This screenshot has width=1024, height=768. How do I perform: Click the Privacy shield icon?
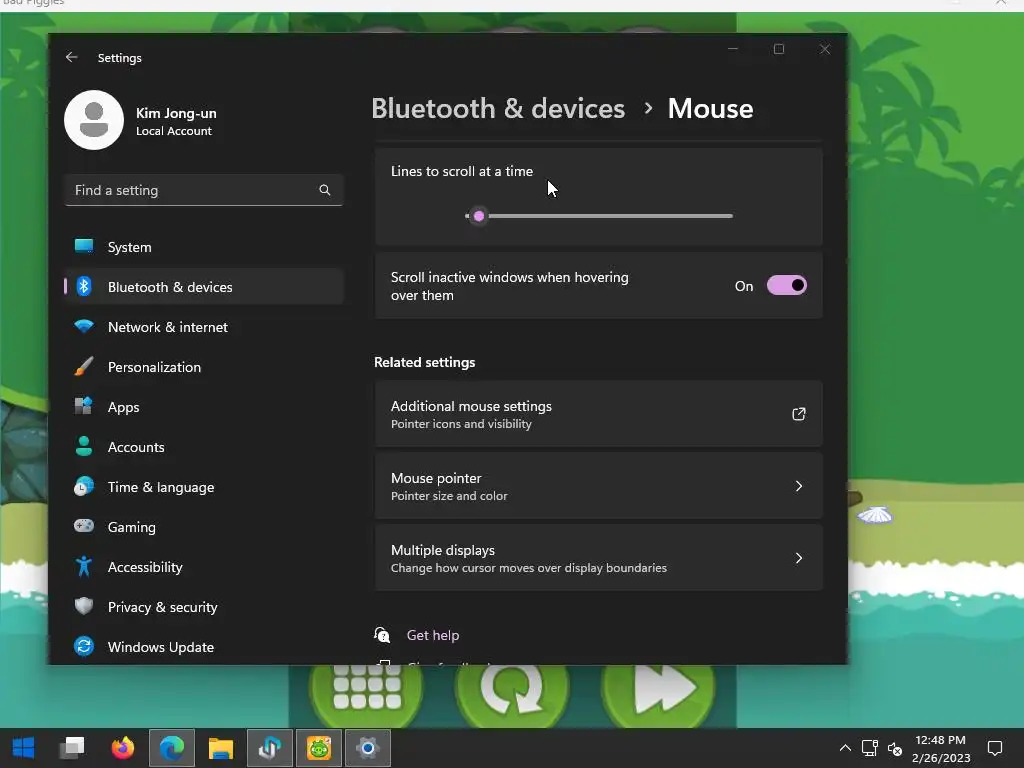(84, 606)
